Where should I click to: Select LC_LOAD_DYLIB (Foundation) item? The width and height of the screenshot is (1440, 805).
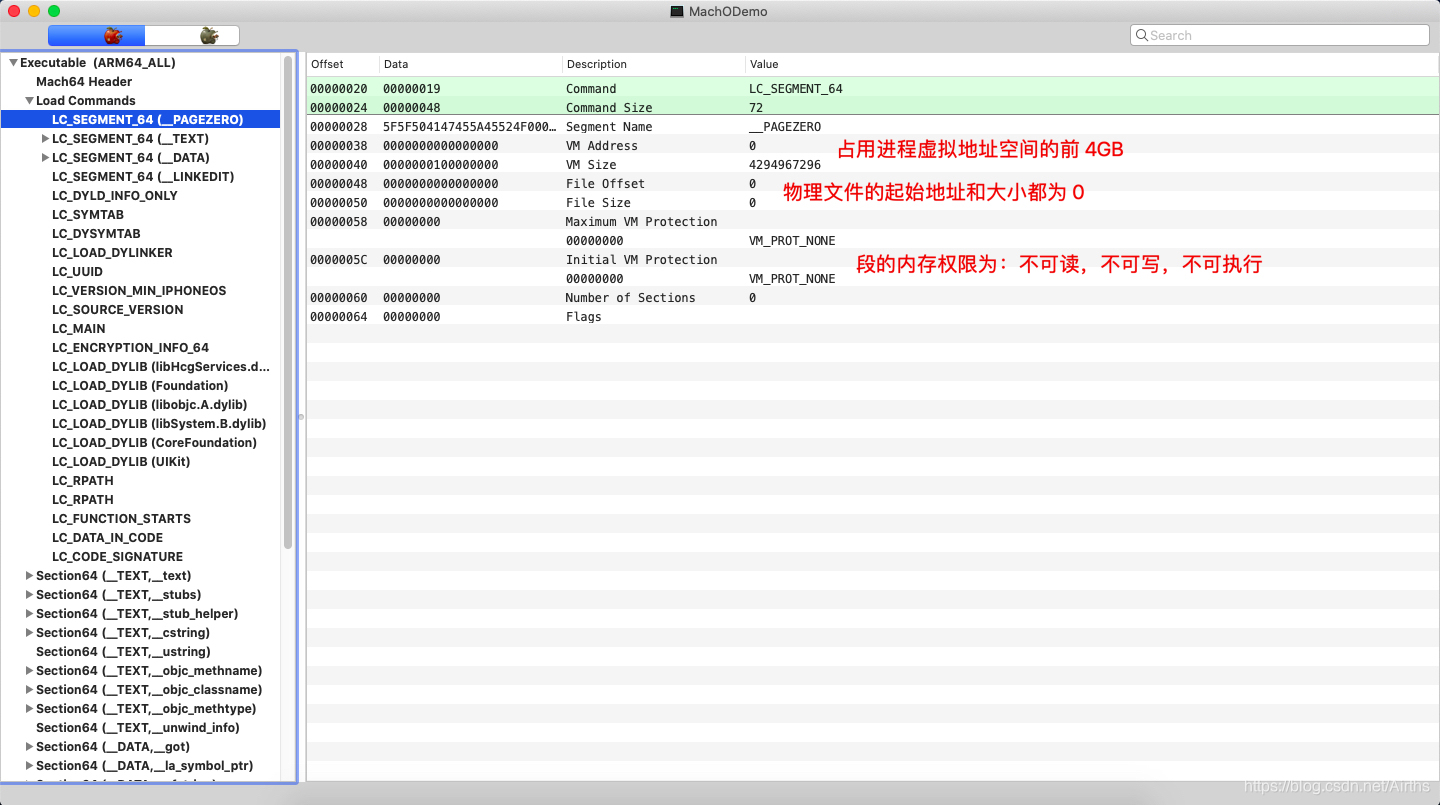point(140,385)
